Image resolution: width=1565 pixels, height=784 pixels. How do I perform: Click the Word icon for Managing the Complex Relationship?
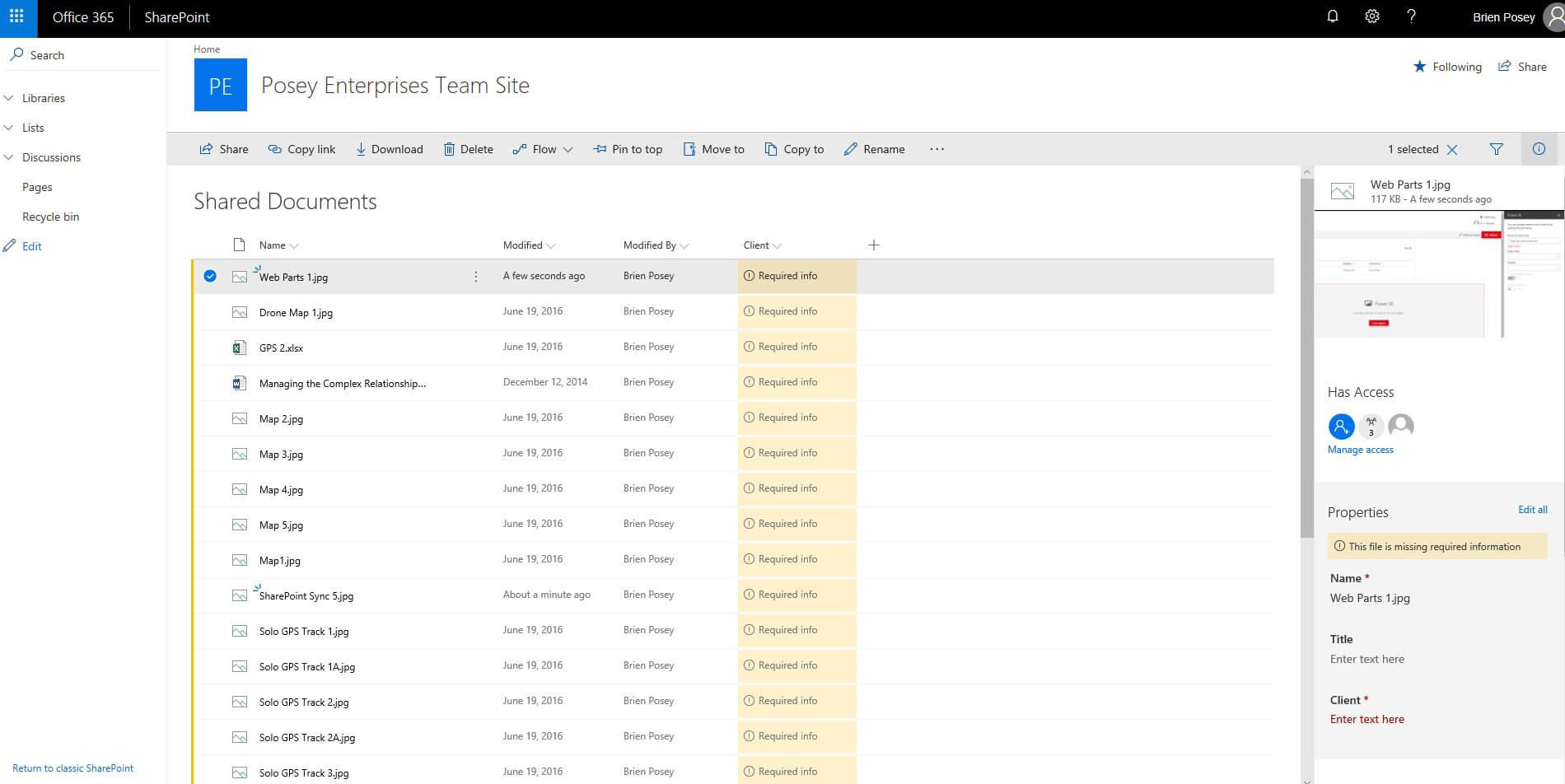[239, 383]
